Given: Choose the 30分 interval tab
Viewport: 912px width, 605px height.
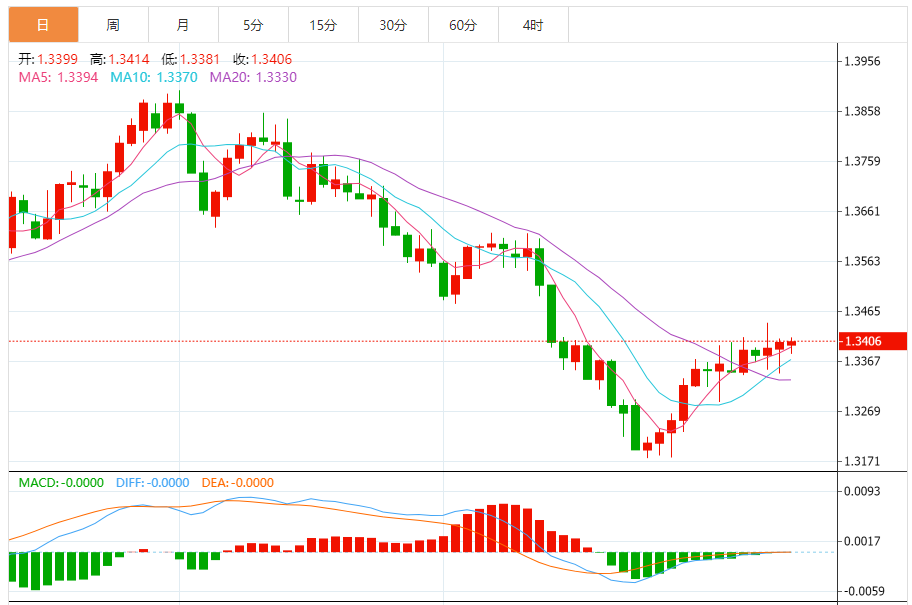Looking at the screenshot, I should point(393,25).
